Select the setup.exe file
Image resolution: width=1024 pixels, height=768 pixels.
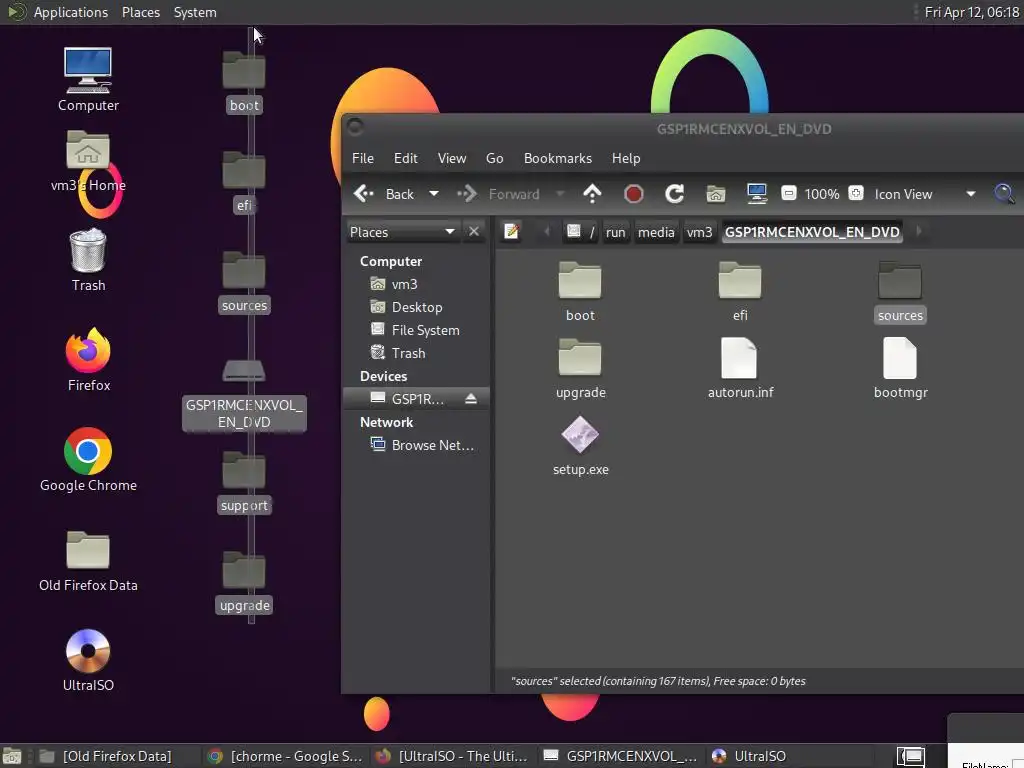[580, 445]
